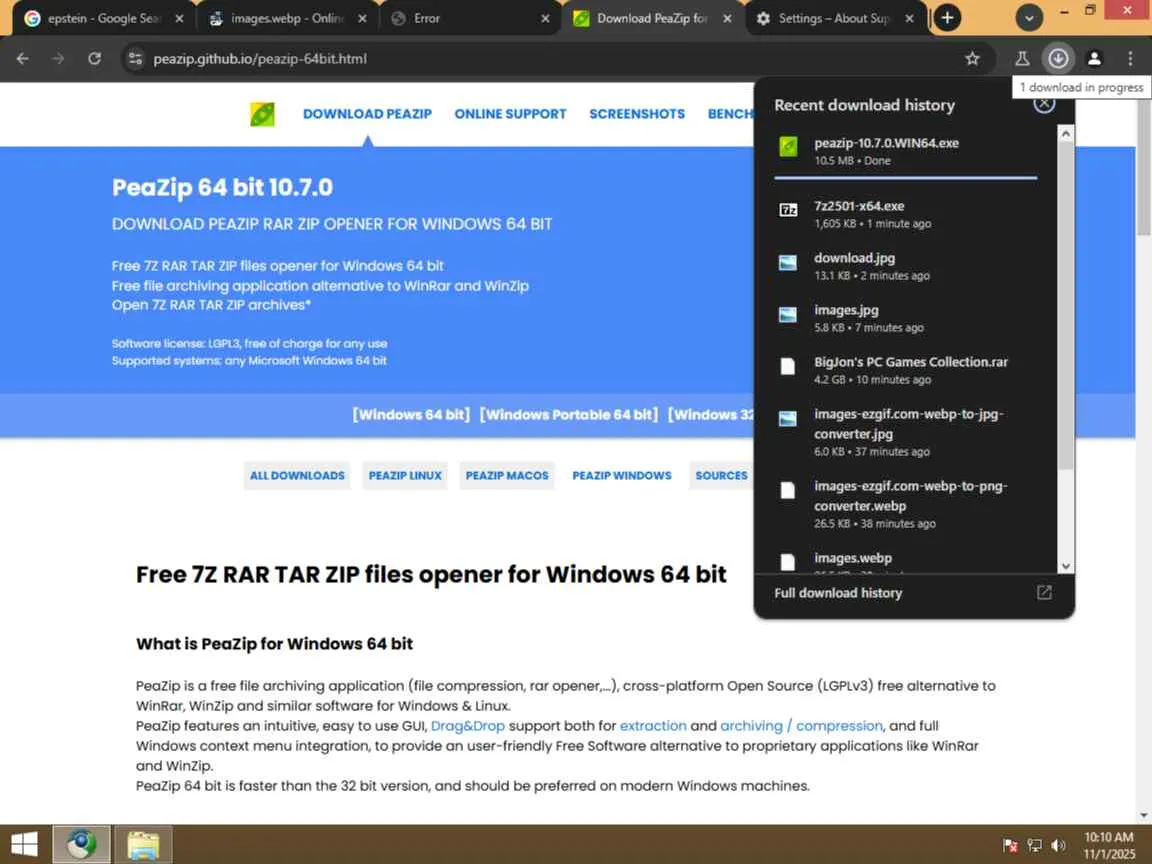Open a new tab with plus button
Screen dimensions: 1152x864
(x=947, y=18)
